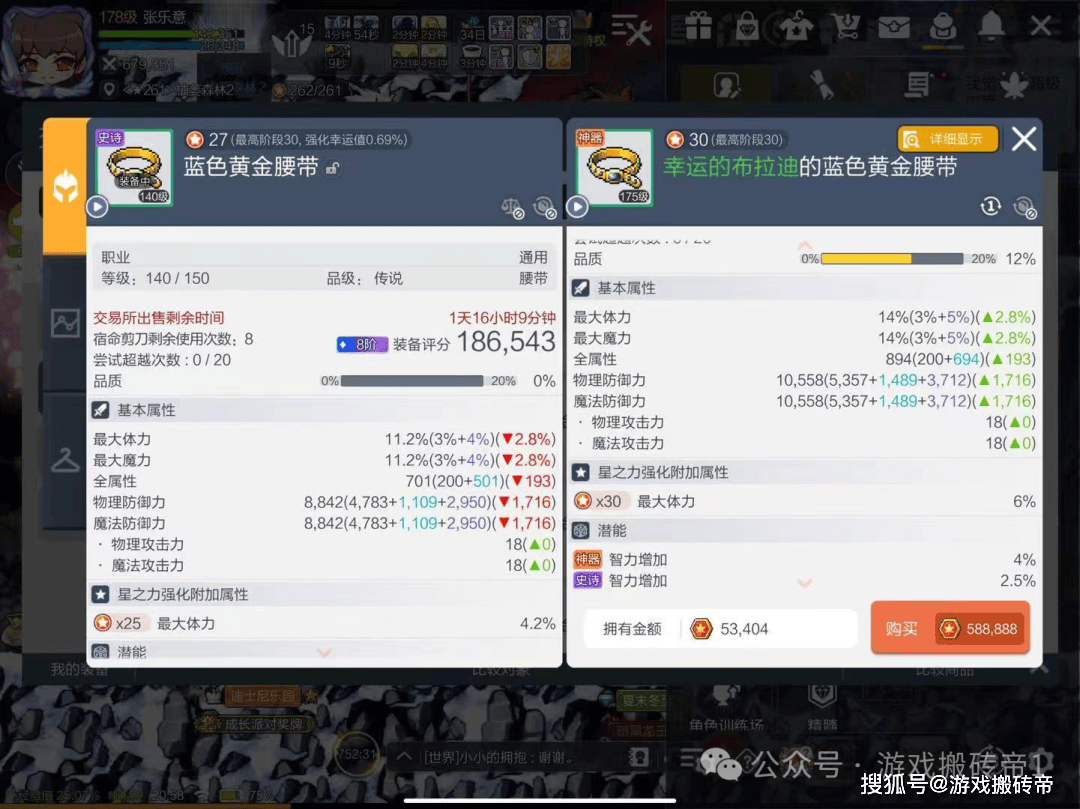Toggle the circled number one icon
The height and width of the screenshot is (809, 1080).
coord(990,206)
